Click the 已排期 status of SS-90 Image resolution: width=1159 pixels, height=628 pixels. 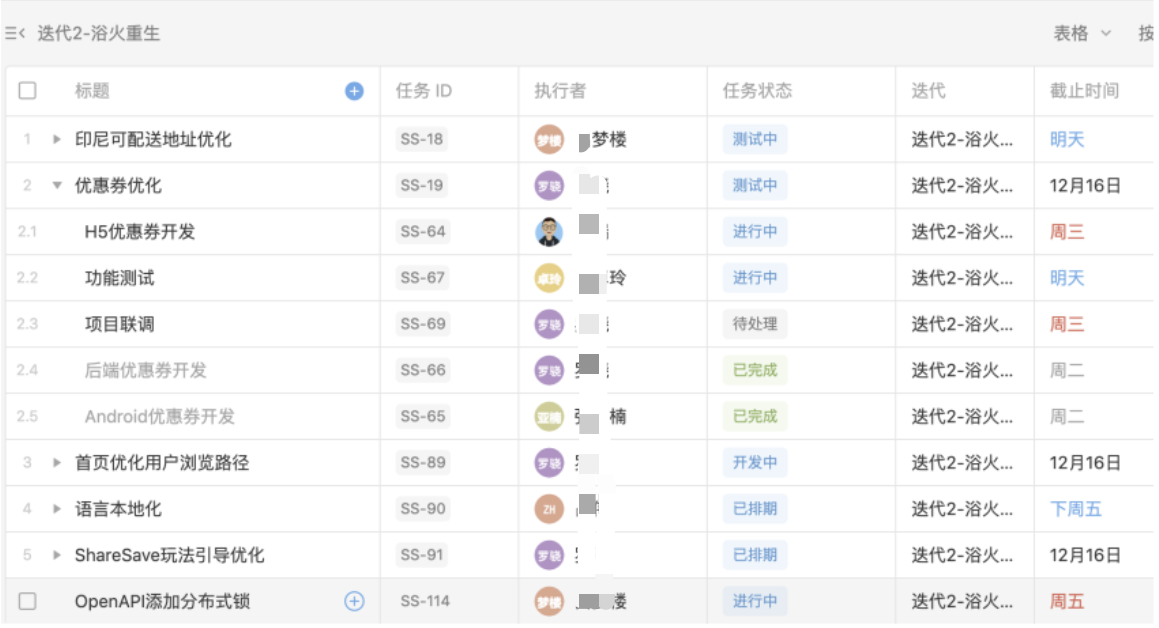tap(755, 508)
